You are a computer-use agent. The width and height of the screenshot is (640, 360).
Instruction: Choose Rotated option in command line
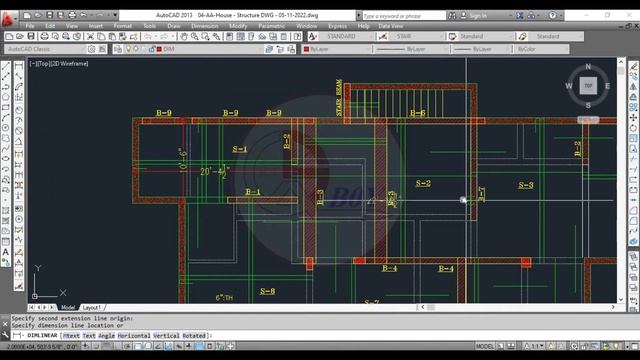tap(193, 336)
